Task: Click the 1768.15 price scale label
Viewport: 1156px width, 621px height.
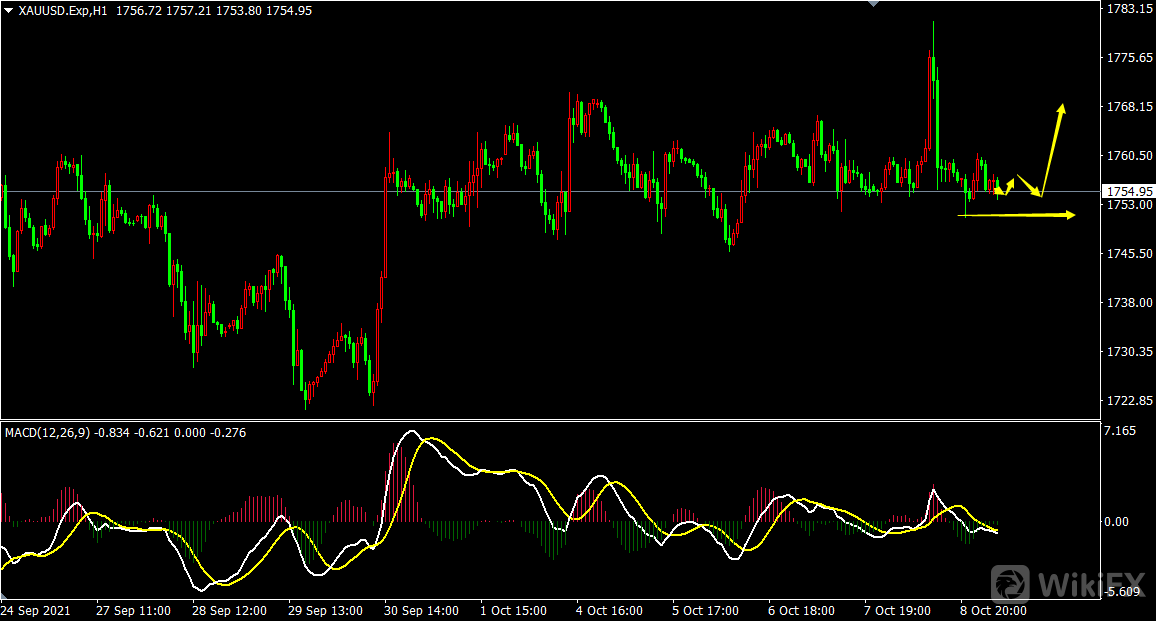Action: coord(1126,107)
